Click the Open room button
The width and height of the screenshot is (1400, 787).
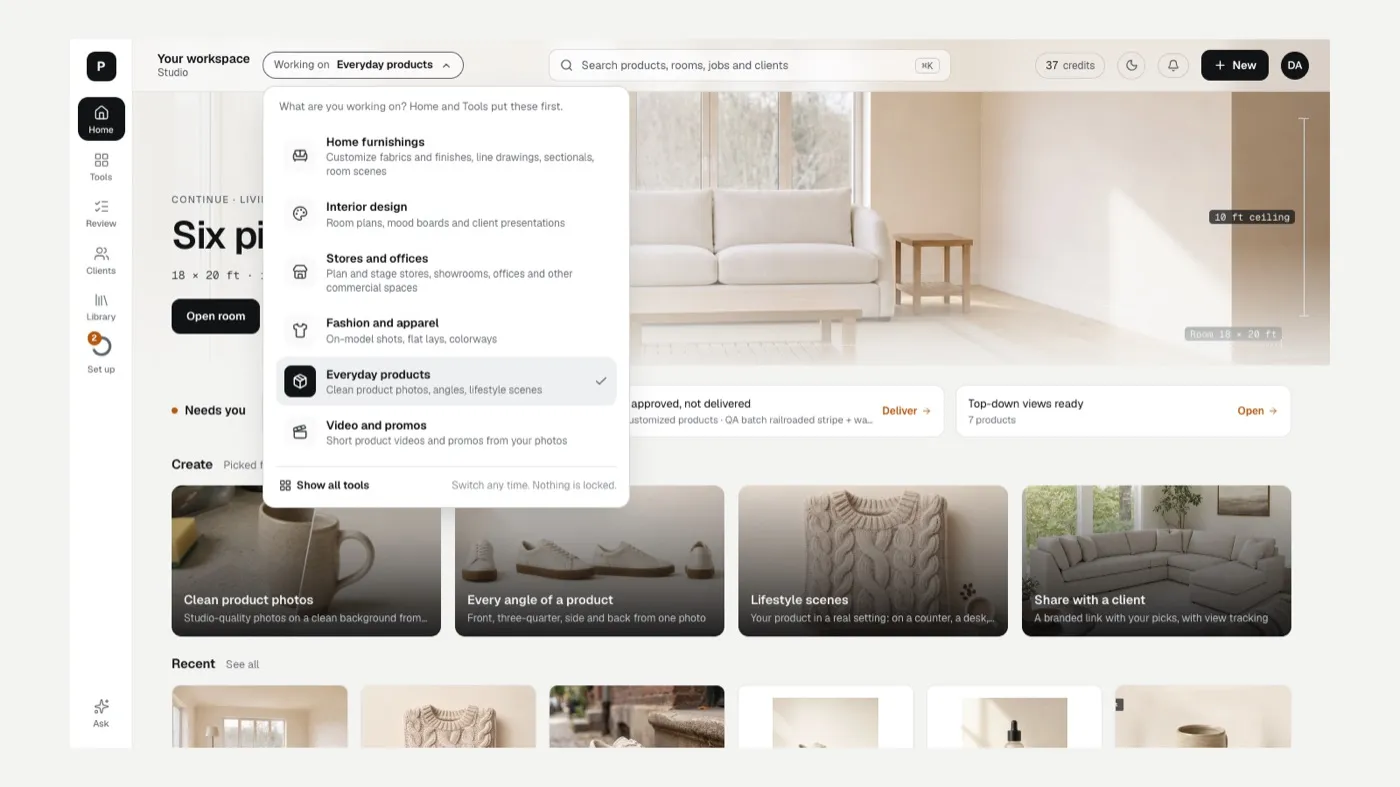pos(215,316)
